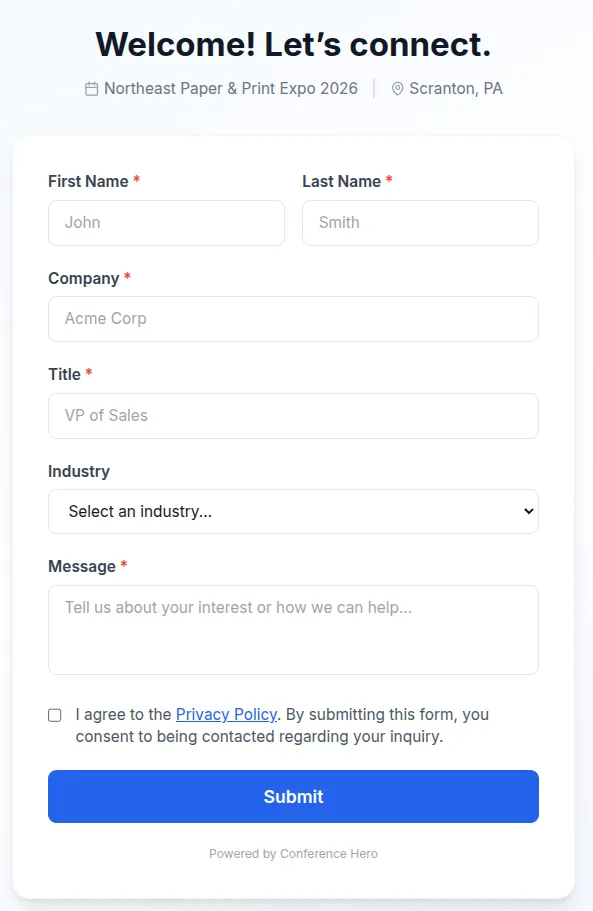Check the Privacy Policy agreement checkbox
This screenshot has height=911, width=593.
pyautogui.click(x=55, y=714)
